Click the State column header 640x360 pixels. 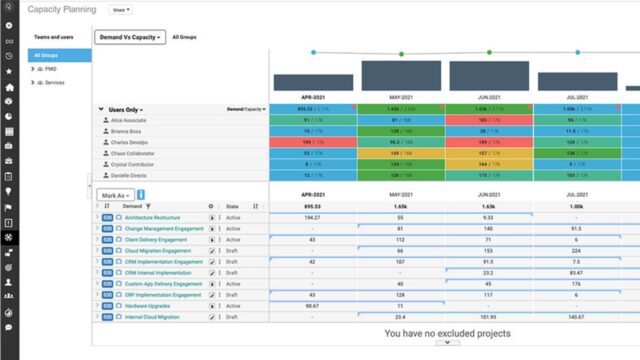pos(232,207)
